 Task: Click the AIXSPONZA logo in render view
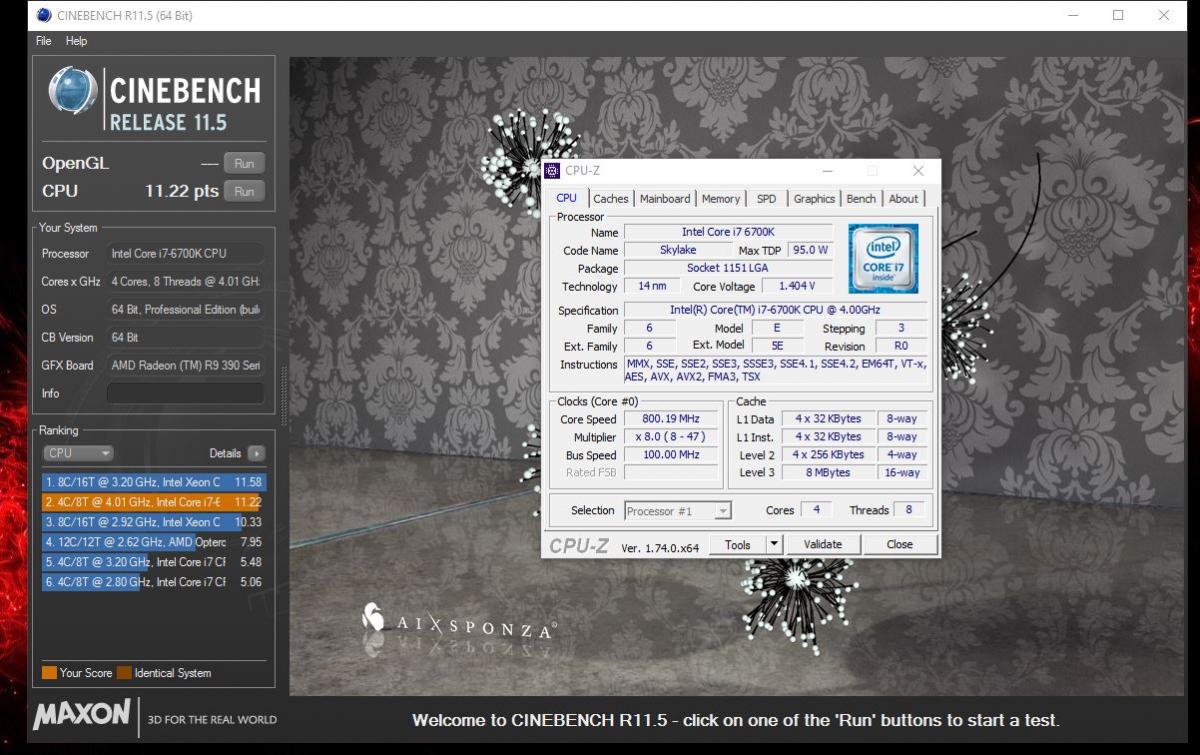coord(458,623)
